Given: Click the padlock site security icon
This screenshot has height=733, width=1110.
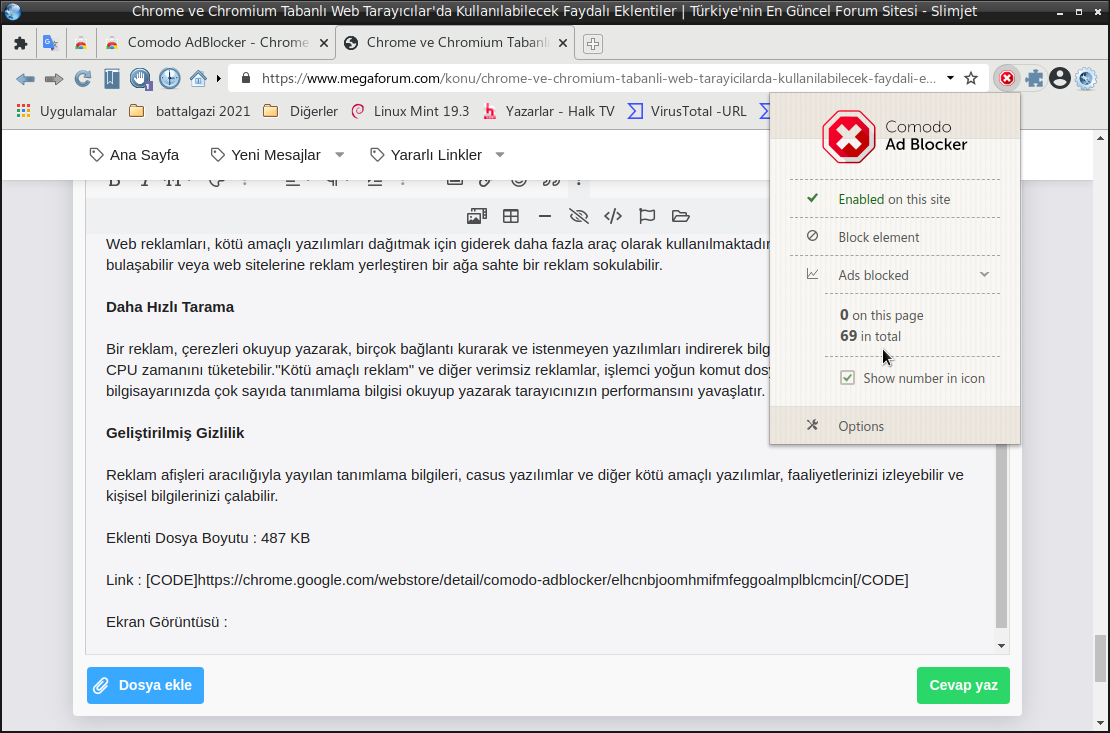Looking at the screenshot, I should [x=245, y=79].
